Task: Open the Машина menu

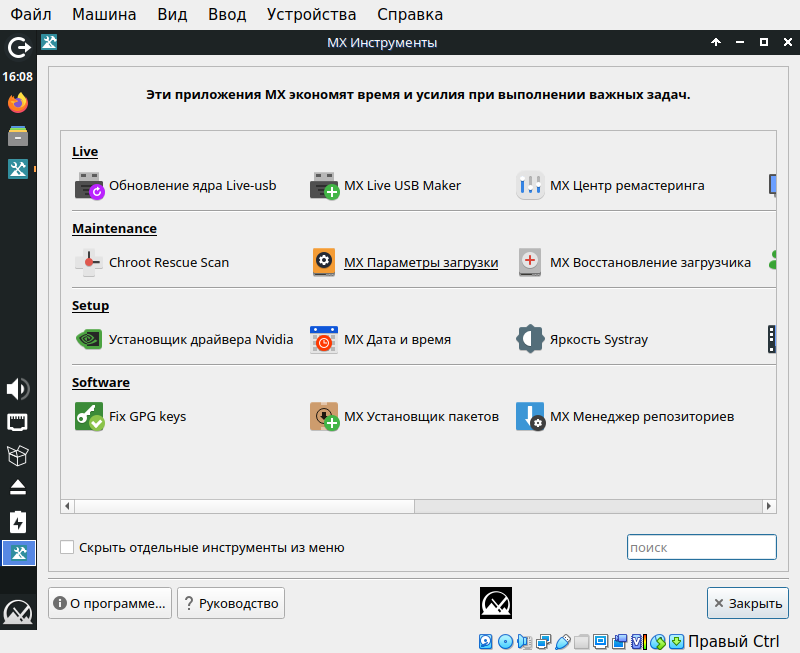Action: point(104,14)
